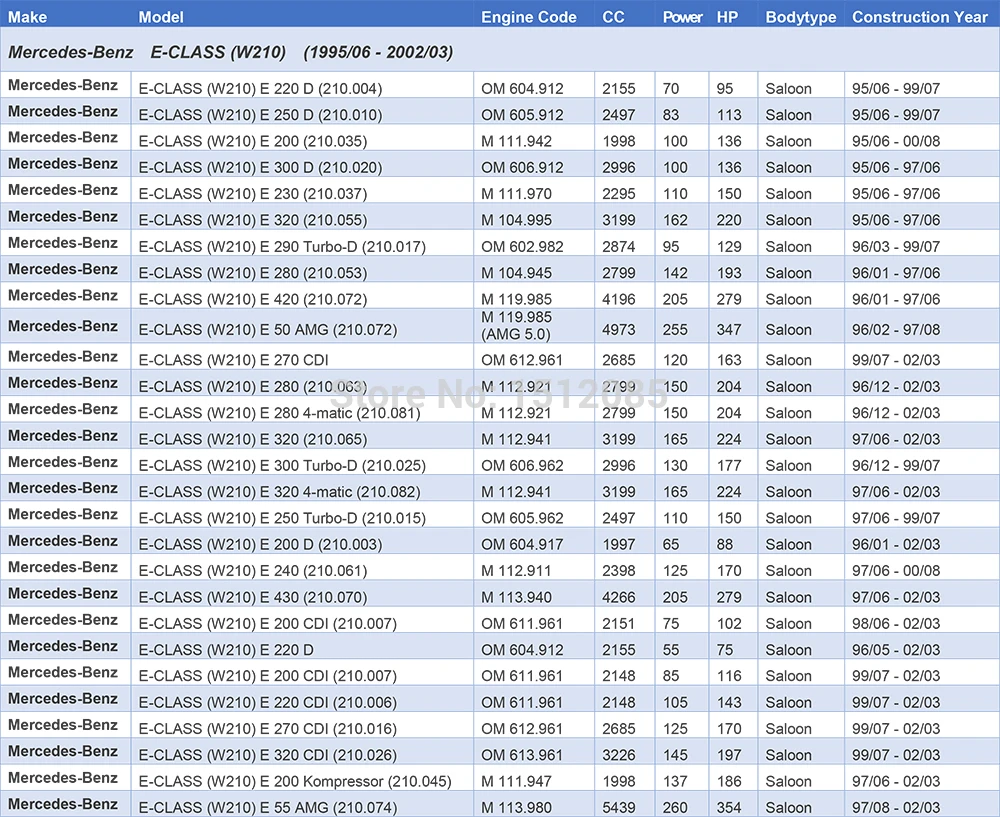Click HP value 347
The height and width of the screenshot is (817, 1000).
tap(729, 330)
